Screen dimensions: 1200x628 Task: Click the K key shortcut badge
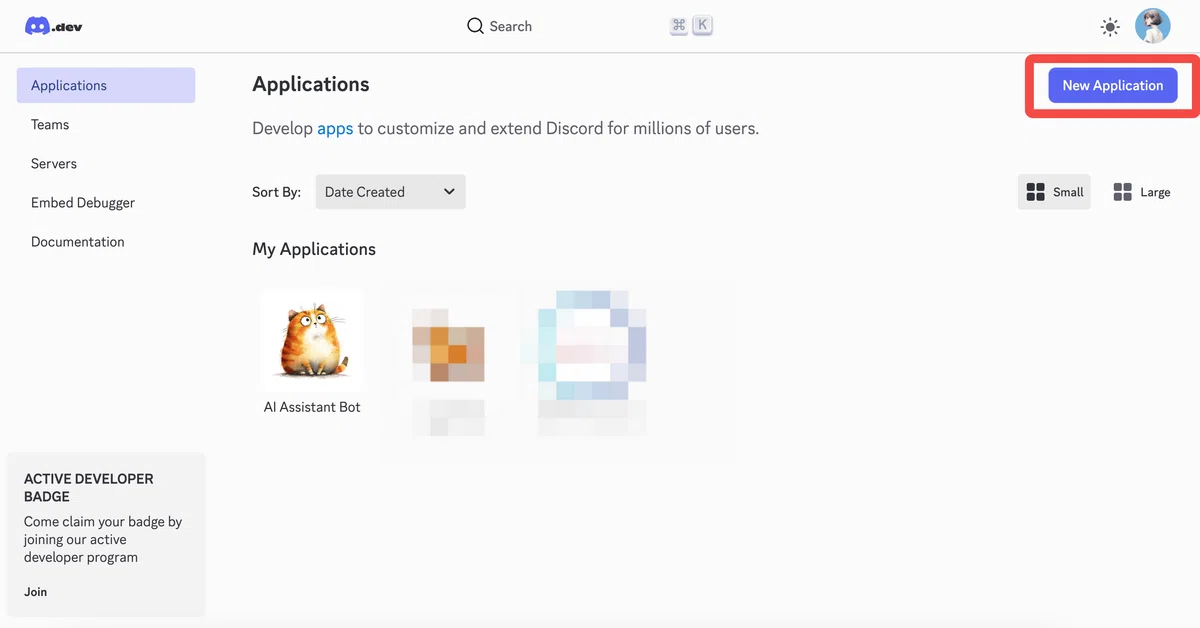[x=702, y=26]
